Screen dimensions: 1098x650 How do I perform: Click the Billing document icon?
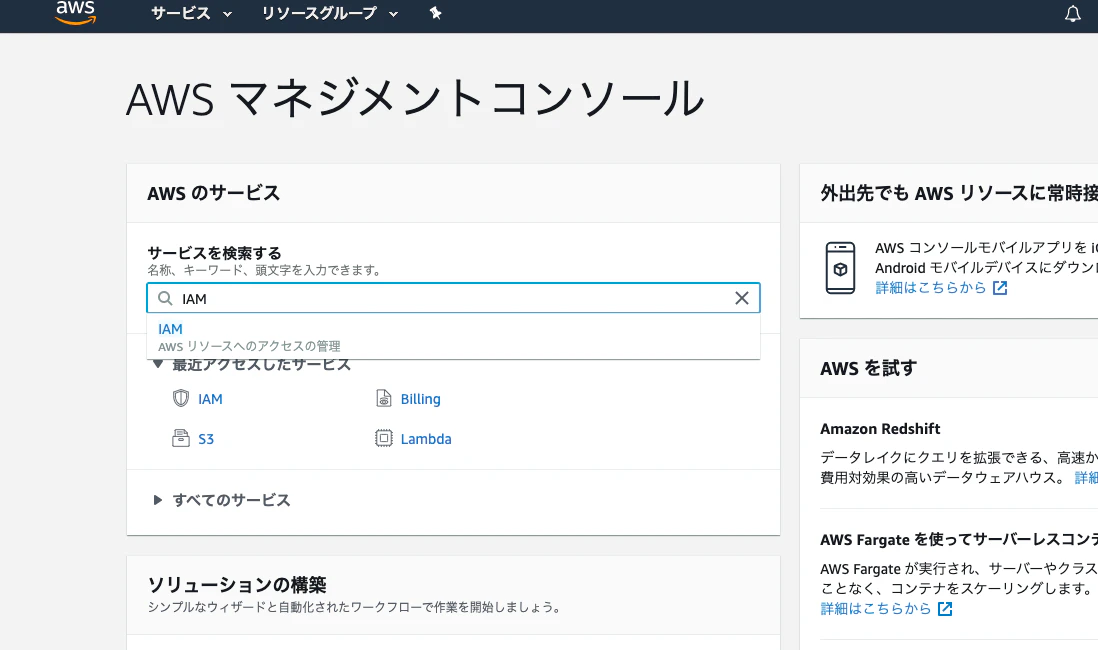click(x=384, y=399)
